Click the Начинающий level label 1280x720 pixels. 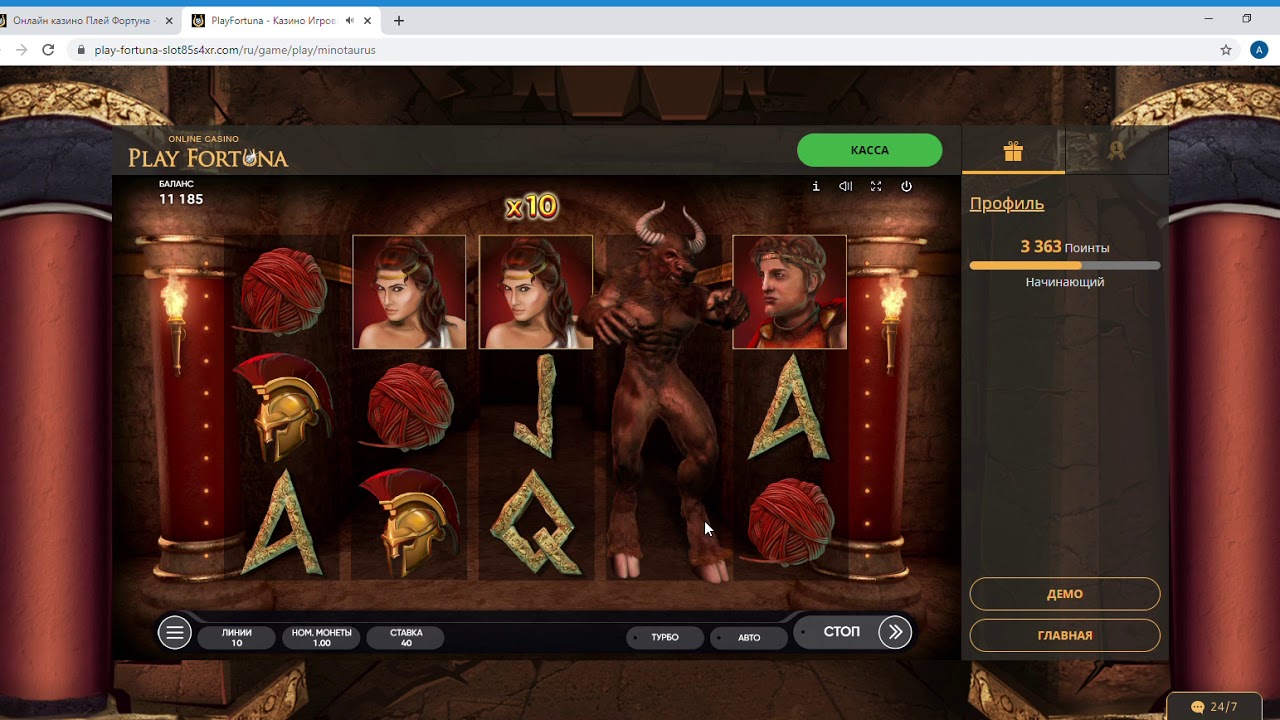click(1064, 282)
